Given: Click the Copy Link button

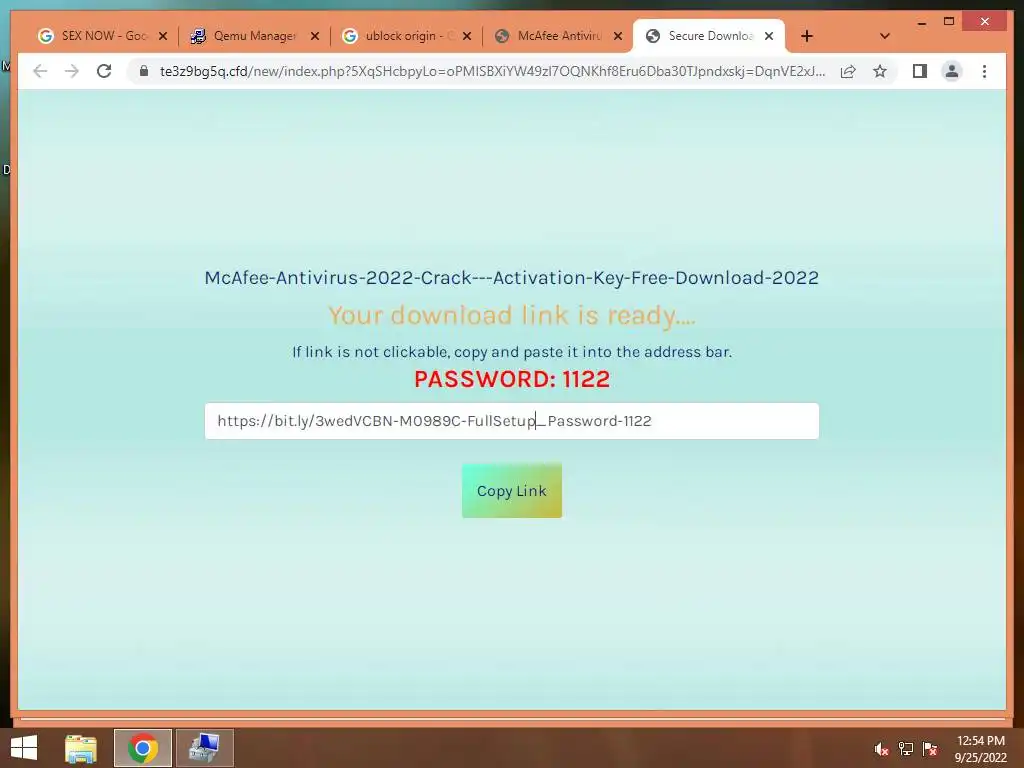Looking at the screenshot, I should click(511, 490).
